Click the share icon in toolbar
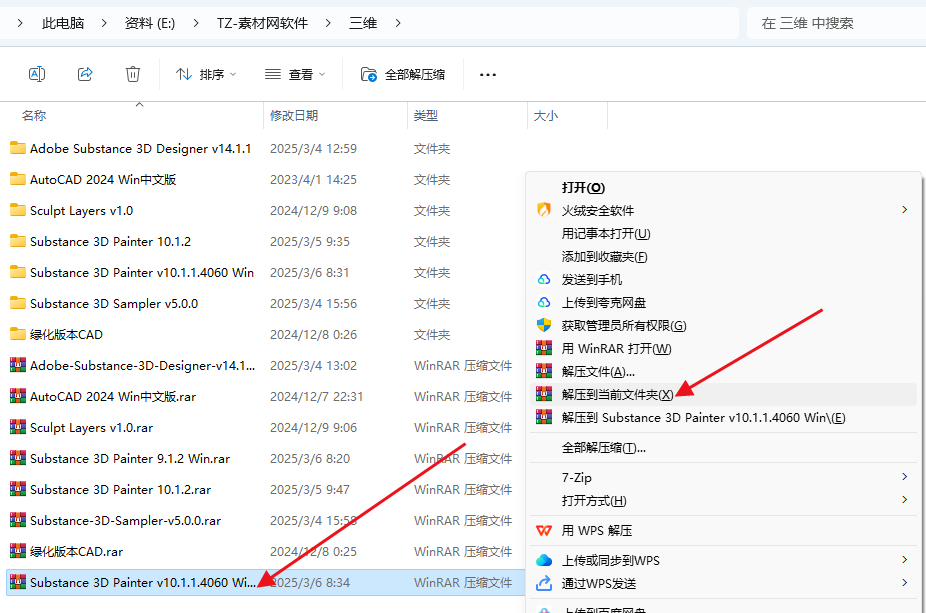Image resolution: width=926 pixels, height=613 pixels. [x=85, y=74]
